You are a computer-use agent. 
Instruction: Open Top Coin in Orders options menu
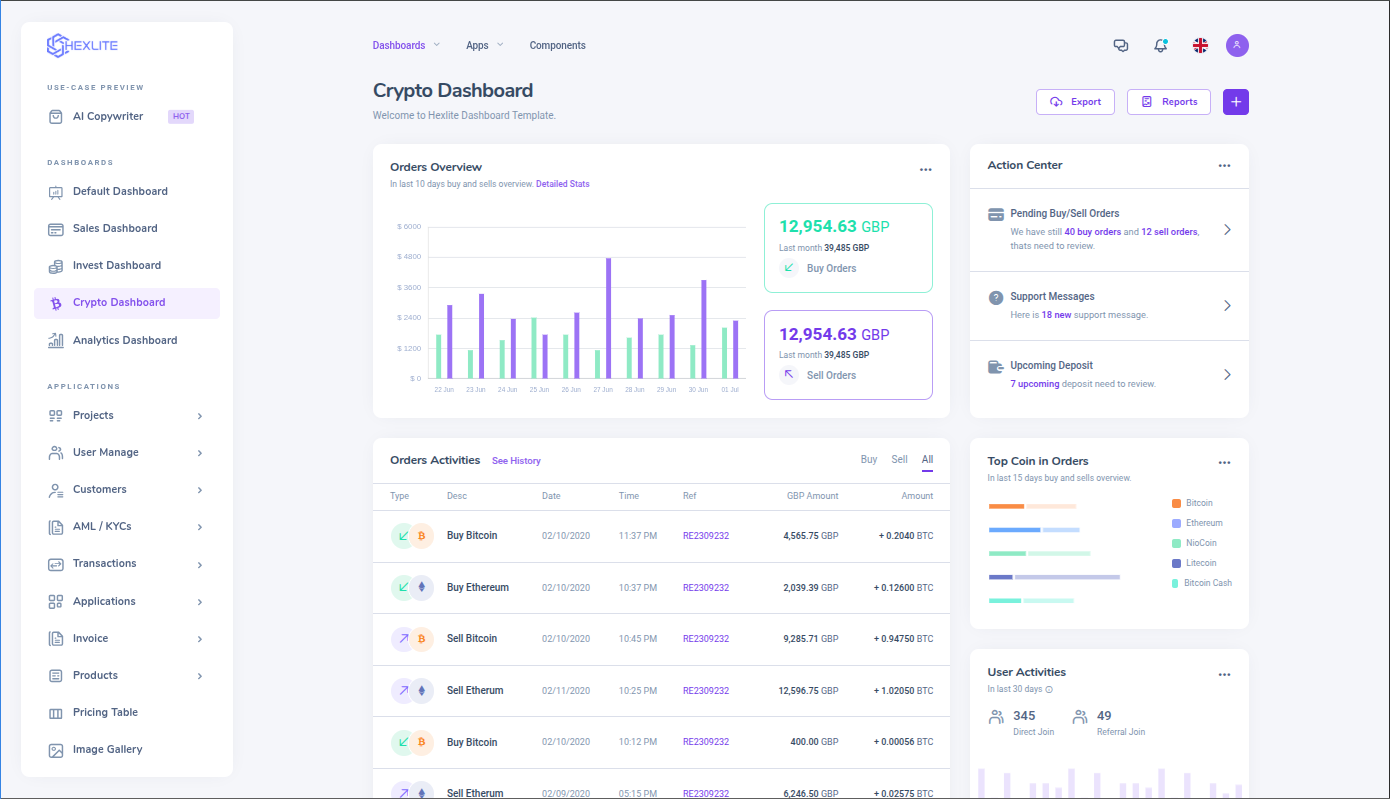[1224, 463]
